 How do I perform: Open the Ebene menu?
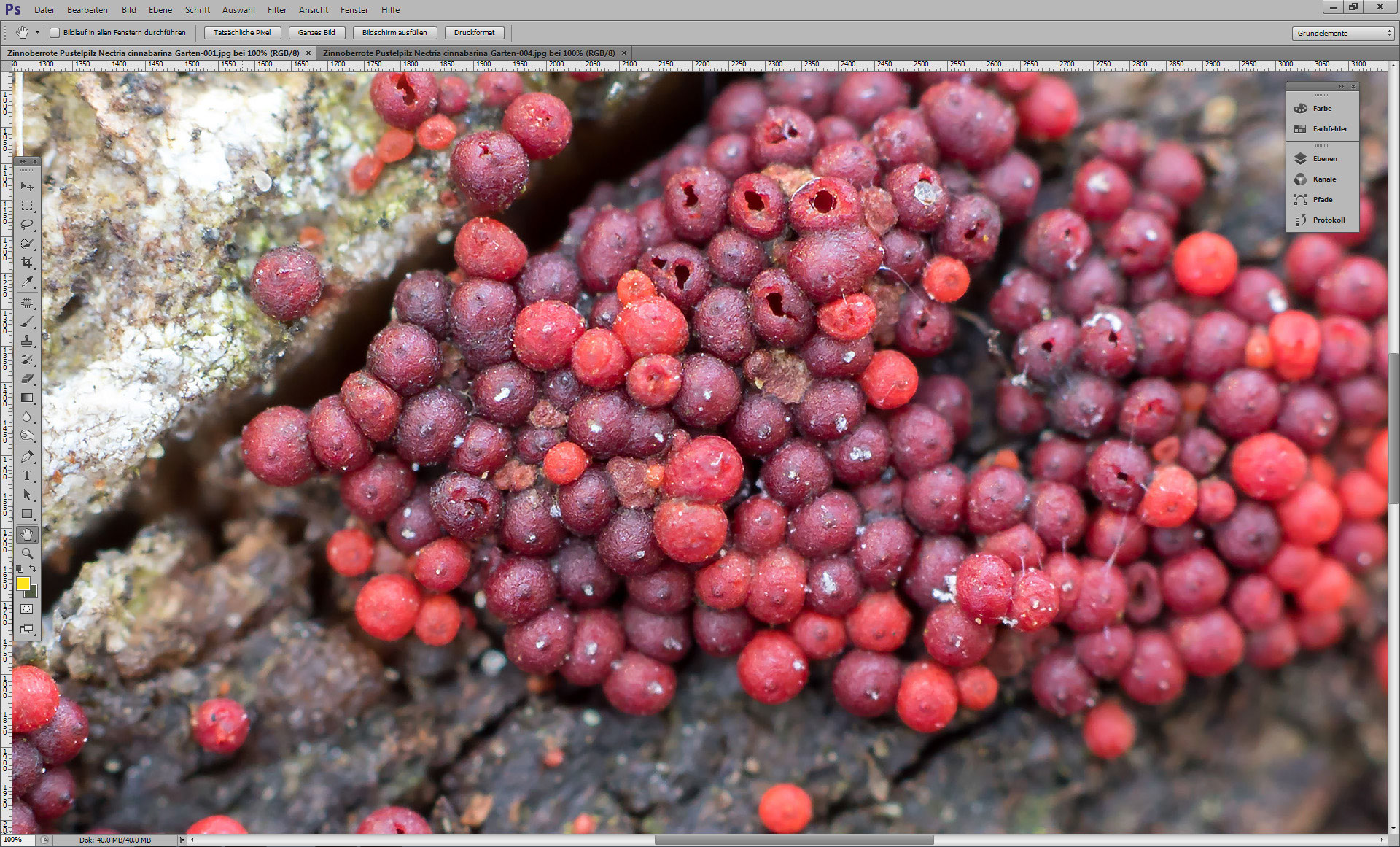point(160,9)
